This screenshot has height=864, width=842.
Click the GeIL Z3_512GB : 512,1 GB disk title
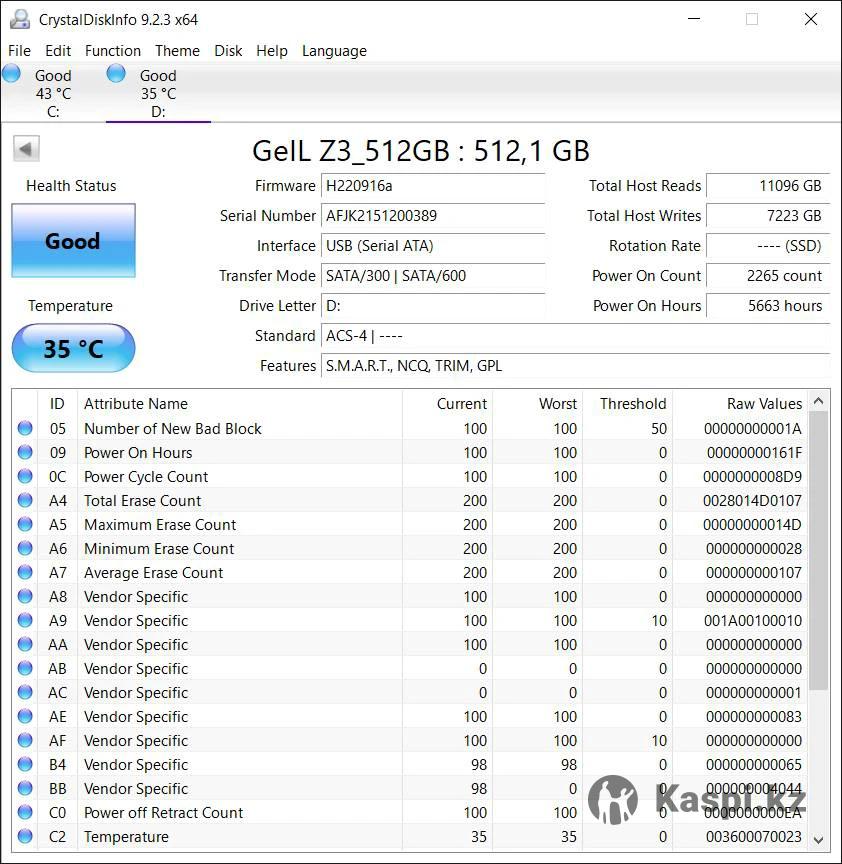pos(421,150)
